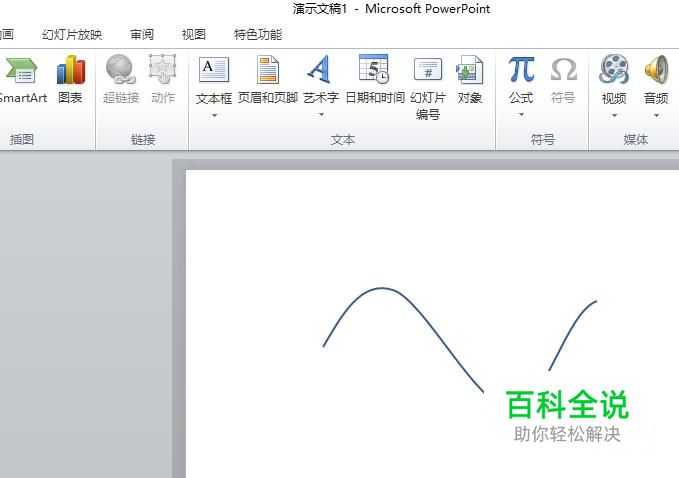The height and width of the screenshot is (478, 679).
Task: Select the right curve segment on slide
Action: click(572, 330)
